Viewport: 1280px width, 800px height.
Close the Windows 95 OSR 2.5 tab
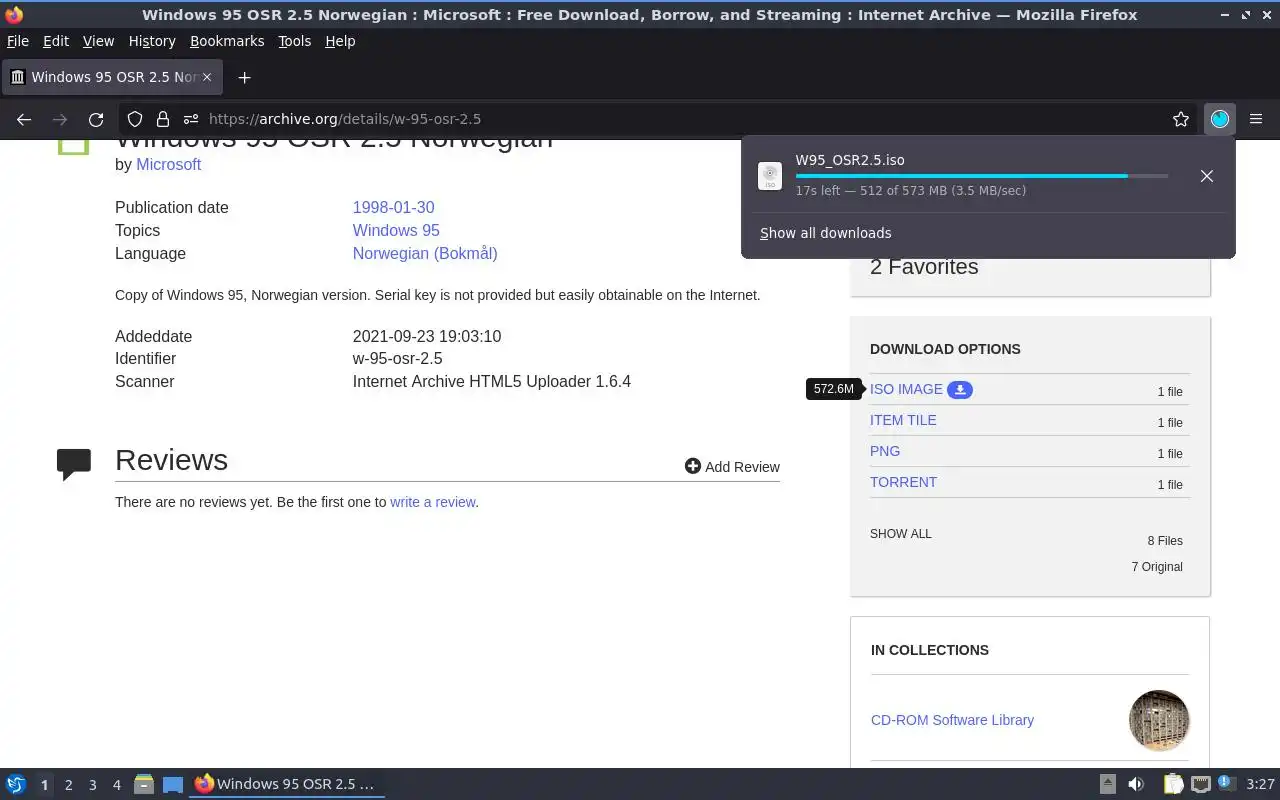pos(207,77)
